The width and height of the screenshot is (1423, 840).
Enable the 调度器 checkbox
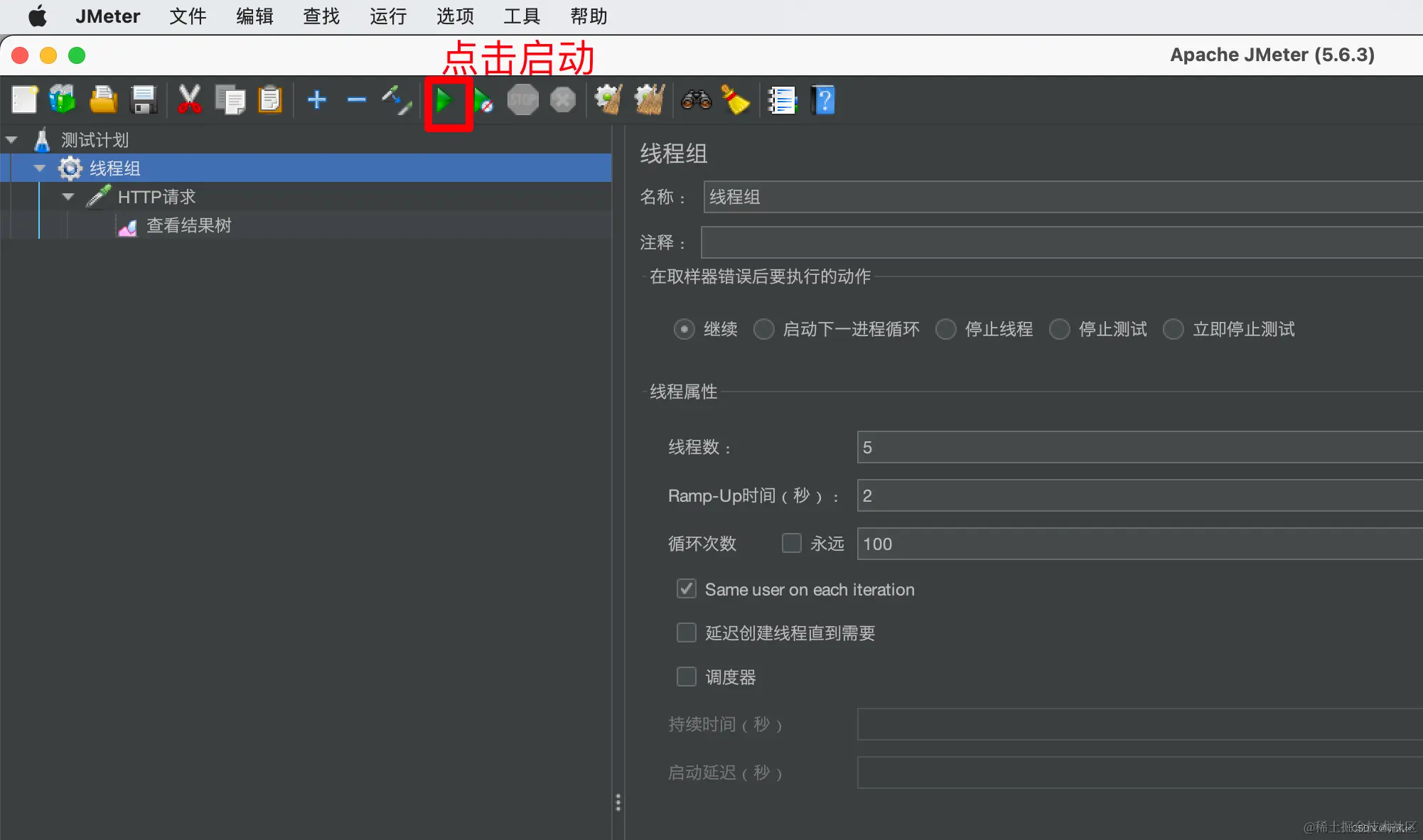tap(686, 677)
